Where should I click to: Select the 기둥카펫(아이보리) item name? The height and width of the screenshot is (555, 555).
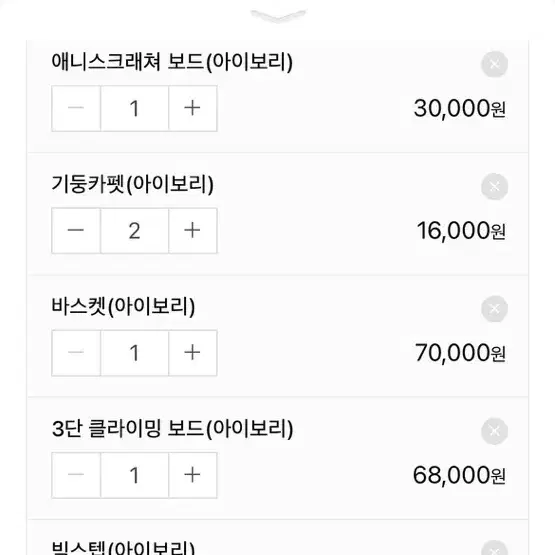pos(132,184)
